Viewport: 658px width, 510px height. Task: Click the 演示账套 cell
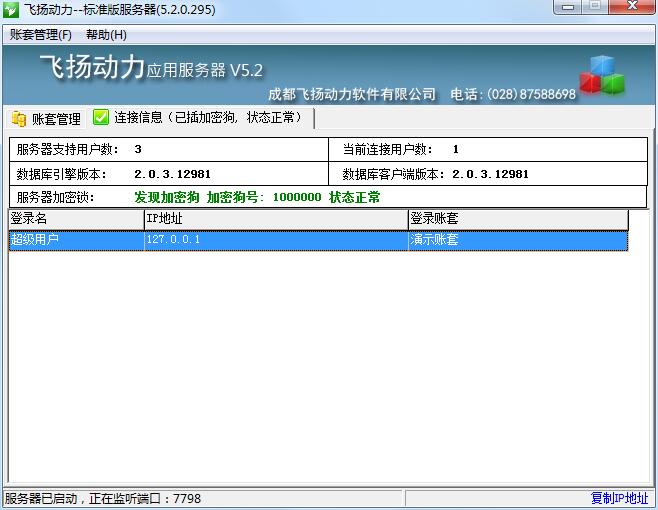[518, 240]
